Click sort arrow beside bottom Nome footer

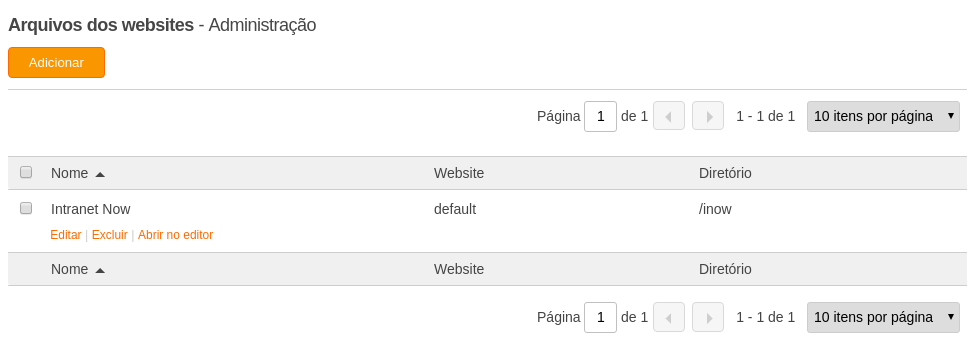100,270
